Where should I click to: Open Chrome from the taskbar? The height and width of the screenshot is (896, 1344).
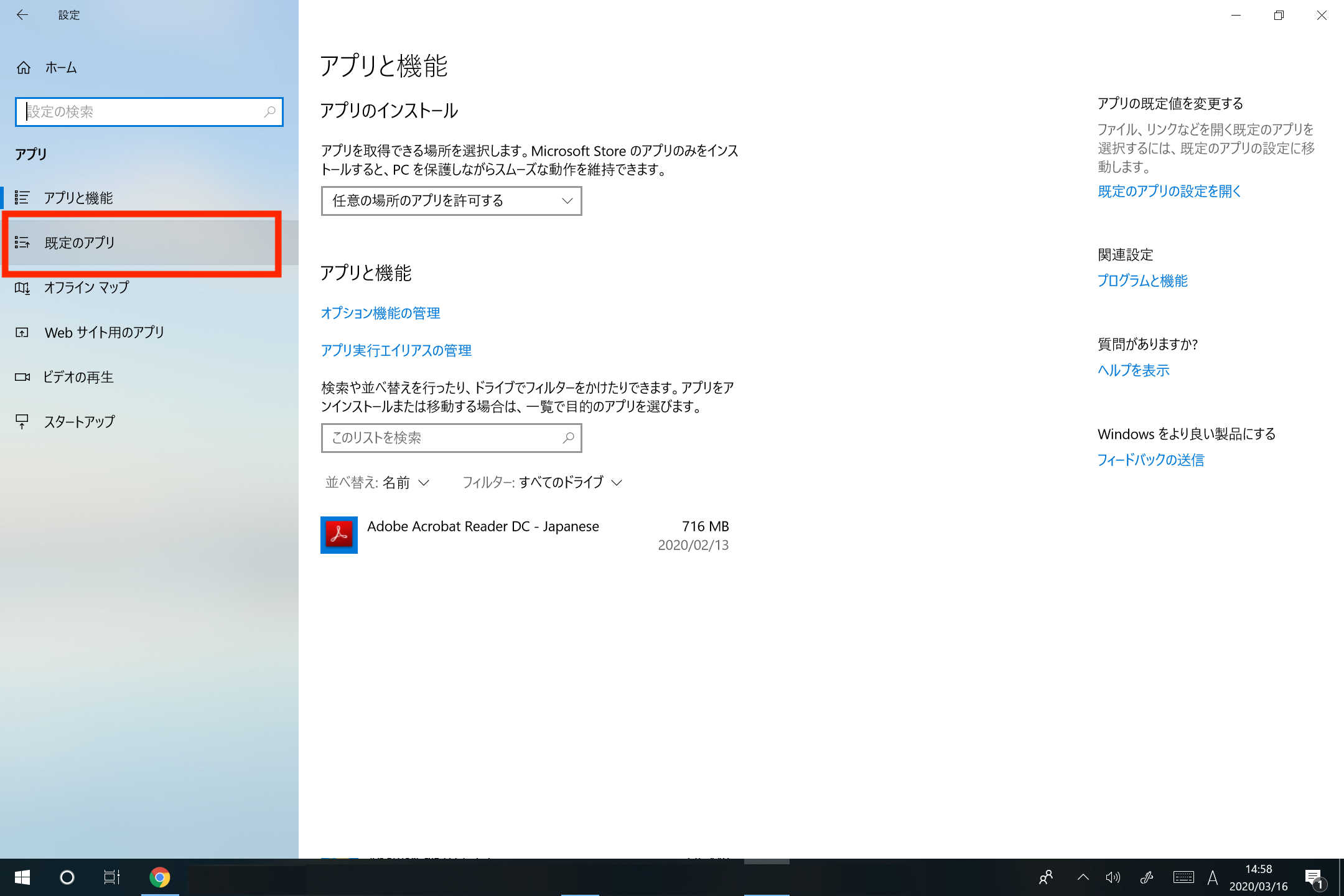click(160, 877)
